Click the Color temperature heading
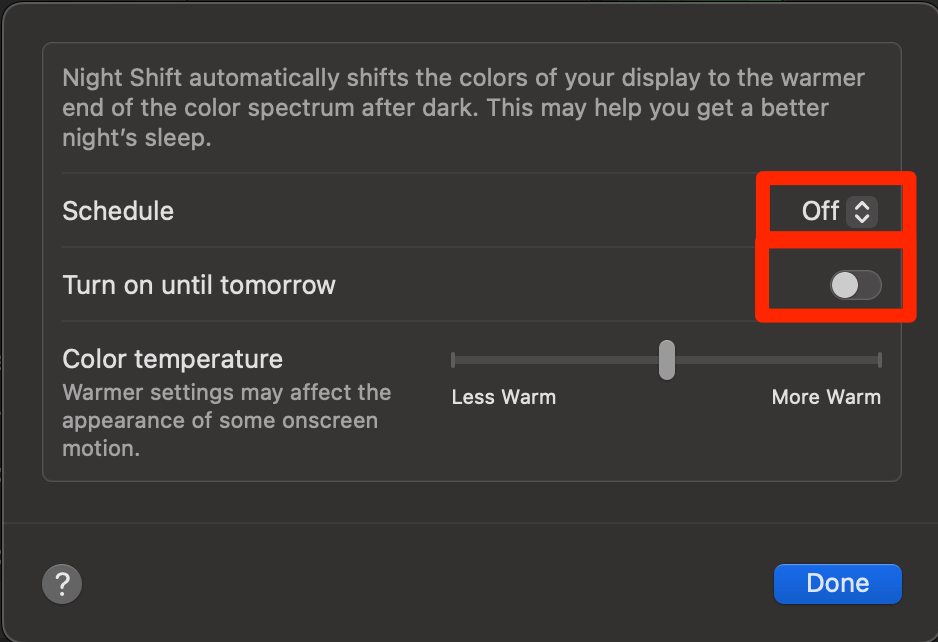 [x=172, y=359]
